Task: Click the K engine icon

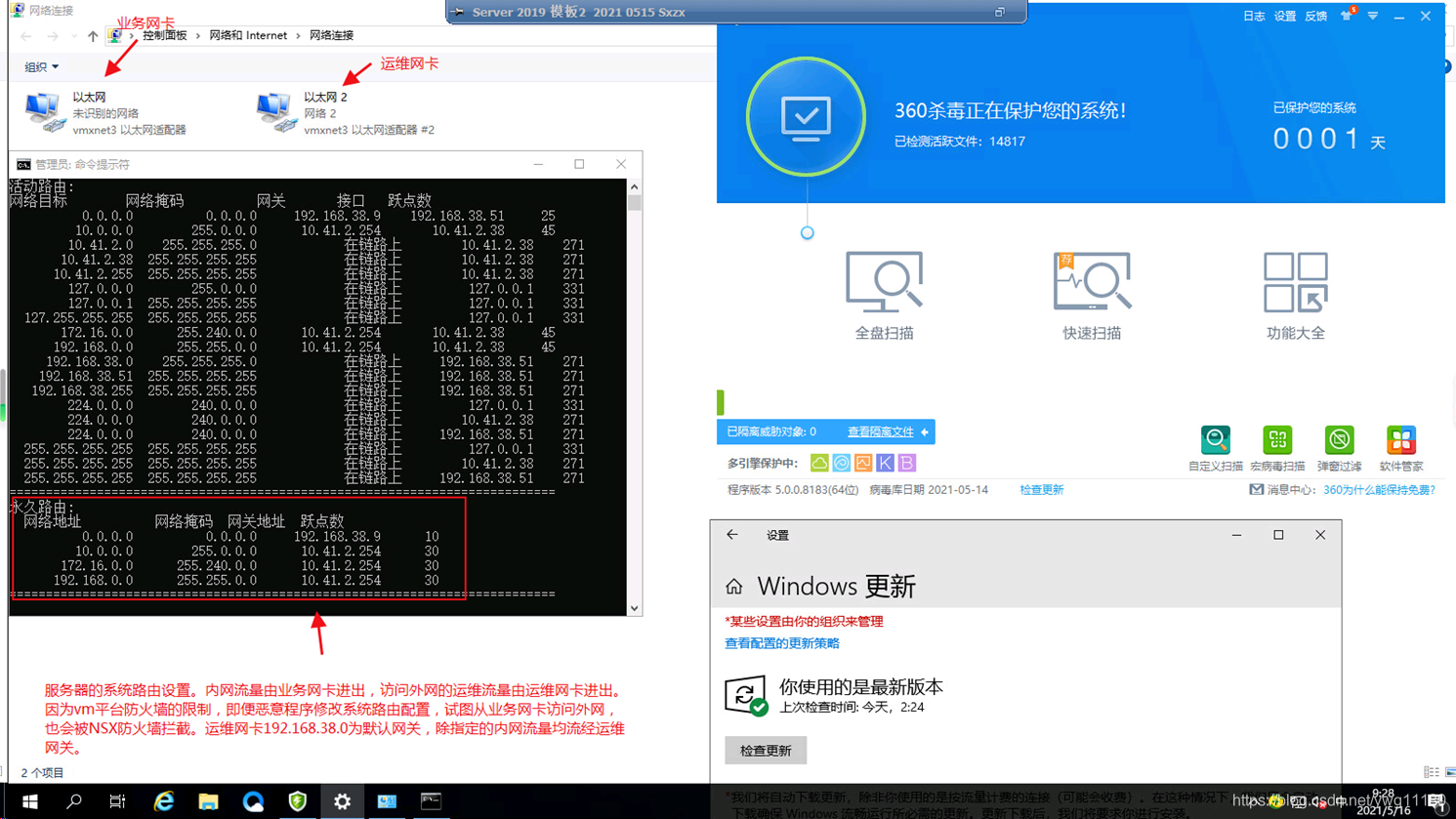Action: click(885, 463)
